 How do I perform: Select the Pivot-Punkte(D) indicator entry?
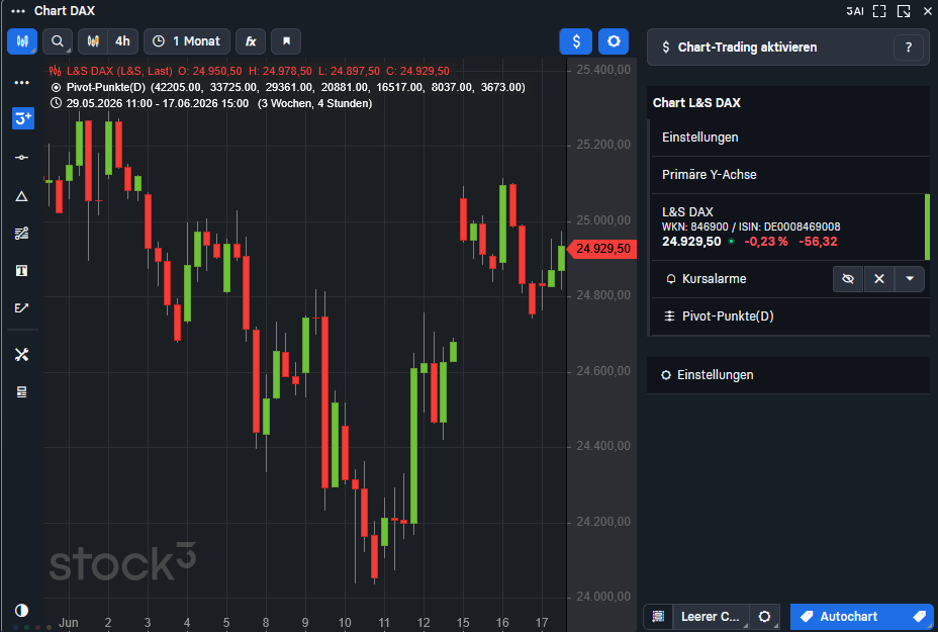click(x=790, y=316)
